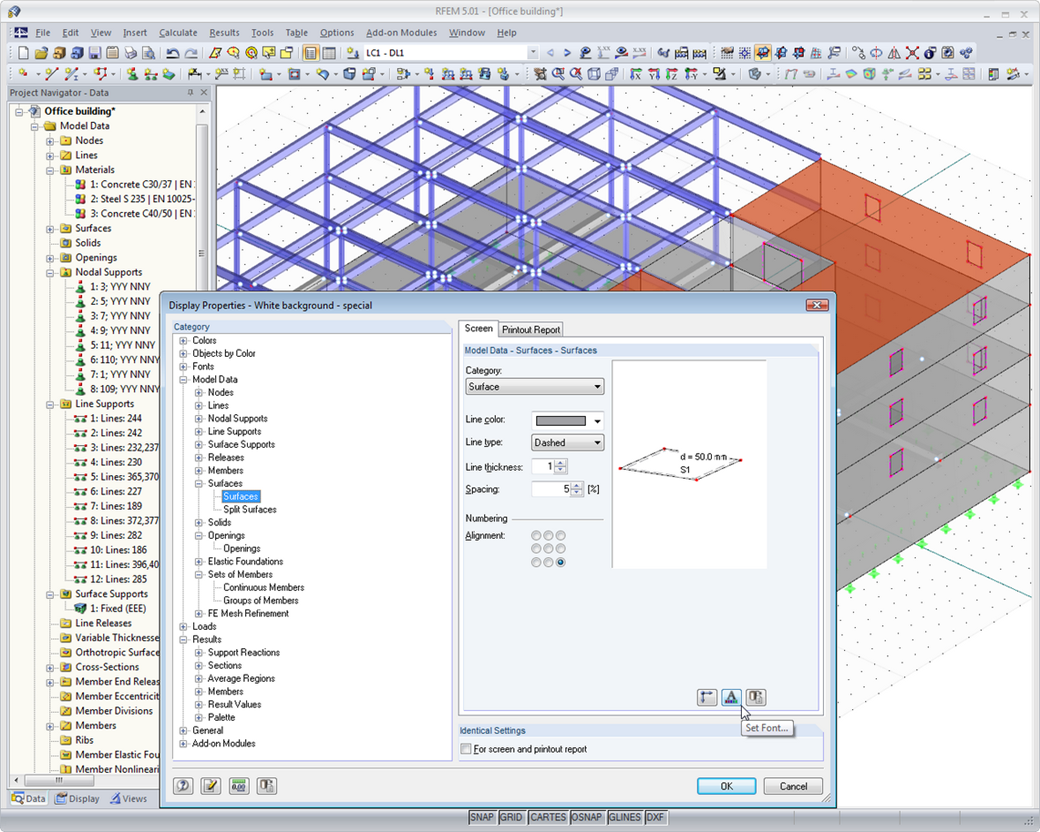The width and height of the screenshot is (1040, 832).
Task: Click the Open file folder icon
Action: 41,53
